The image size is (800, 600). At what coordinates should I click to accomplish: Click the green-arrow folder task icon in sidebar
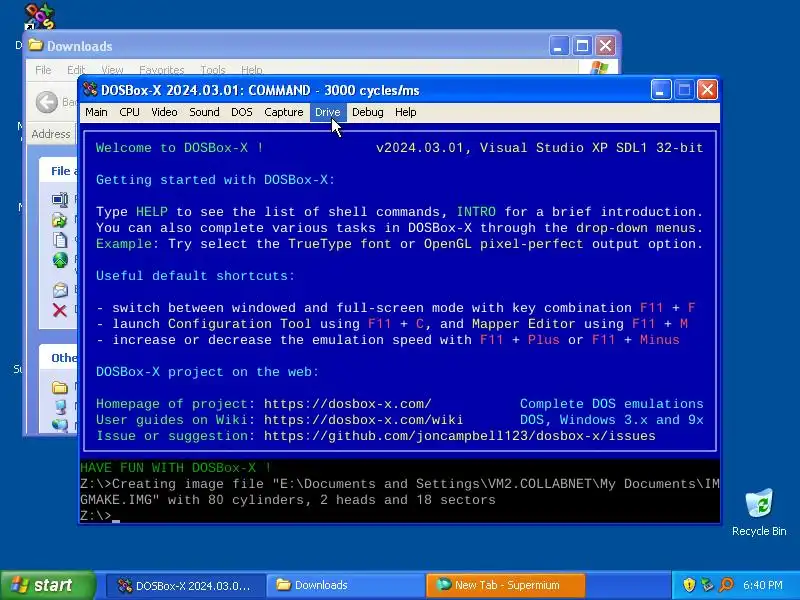click(60, 220)
